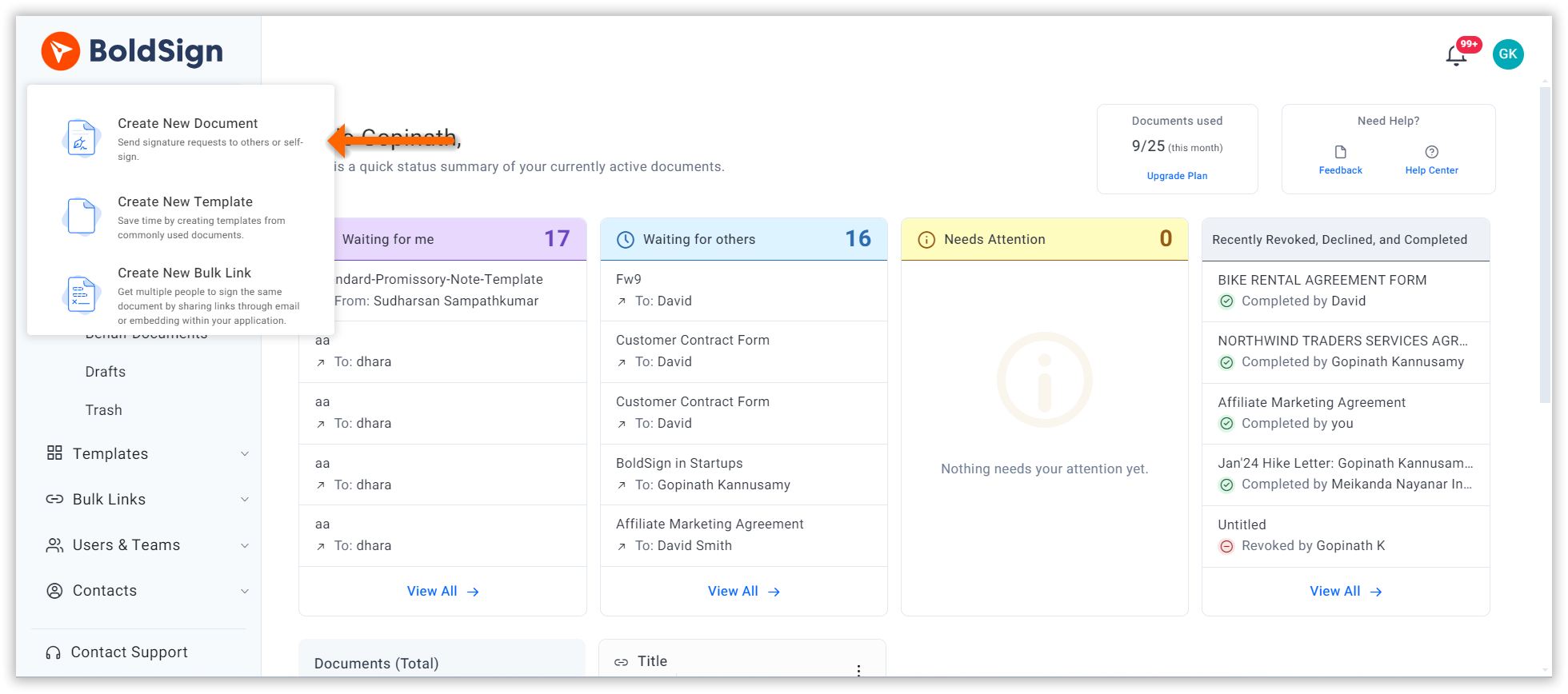Image resolution: width=1568 pixels, height=694 pixels.
Task: Open Jan'24 Hike Letter document
Action: click(x=1346, y=474)
